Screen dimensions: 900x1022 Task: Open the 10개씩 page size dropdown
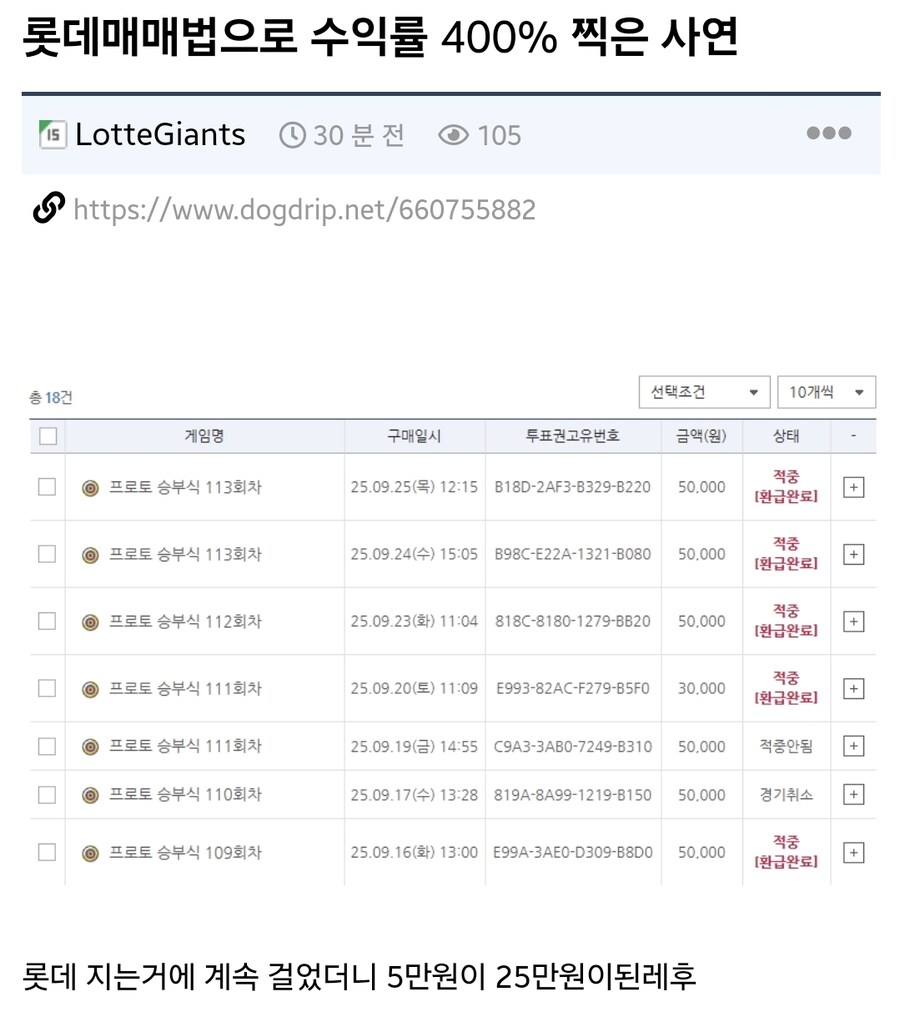[826, 392]
